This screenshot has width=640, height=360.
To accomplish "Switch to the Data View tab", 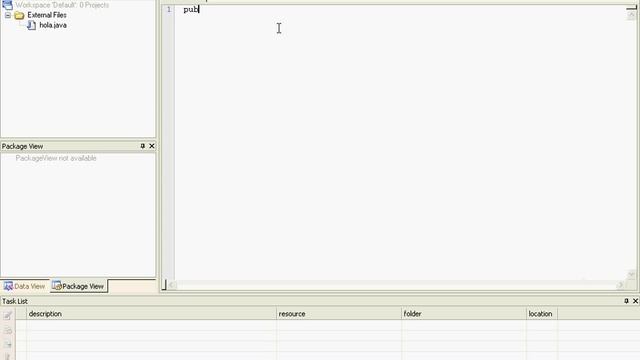I will 24,286.
